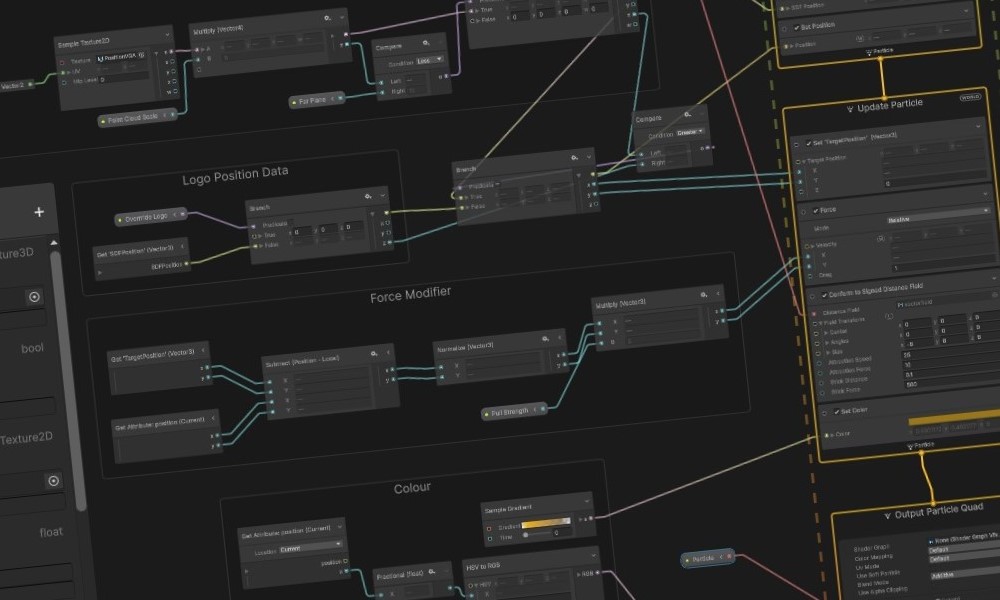Disable the Set Color block checkbox
The height and width of the screenshot is (600, 1000).
[836, 412]
